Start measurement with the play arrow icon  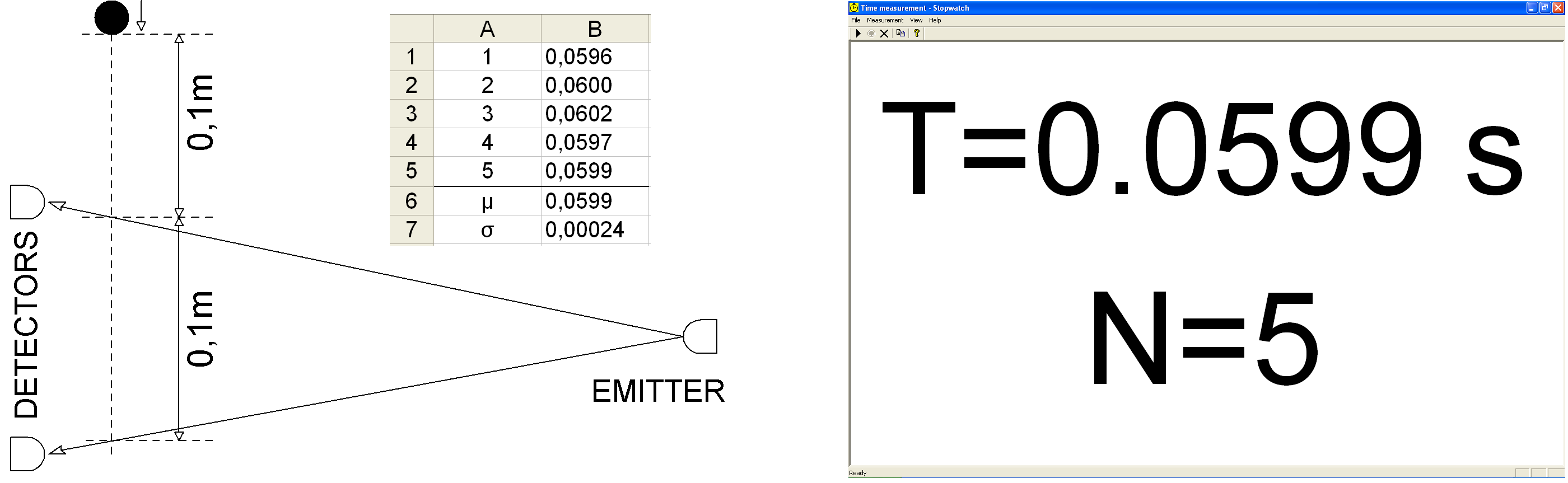pos(858,34)
